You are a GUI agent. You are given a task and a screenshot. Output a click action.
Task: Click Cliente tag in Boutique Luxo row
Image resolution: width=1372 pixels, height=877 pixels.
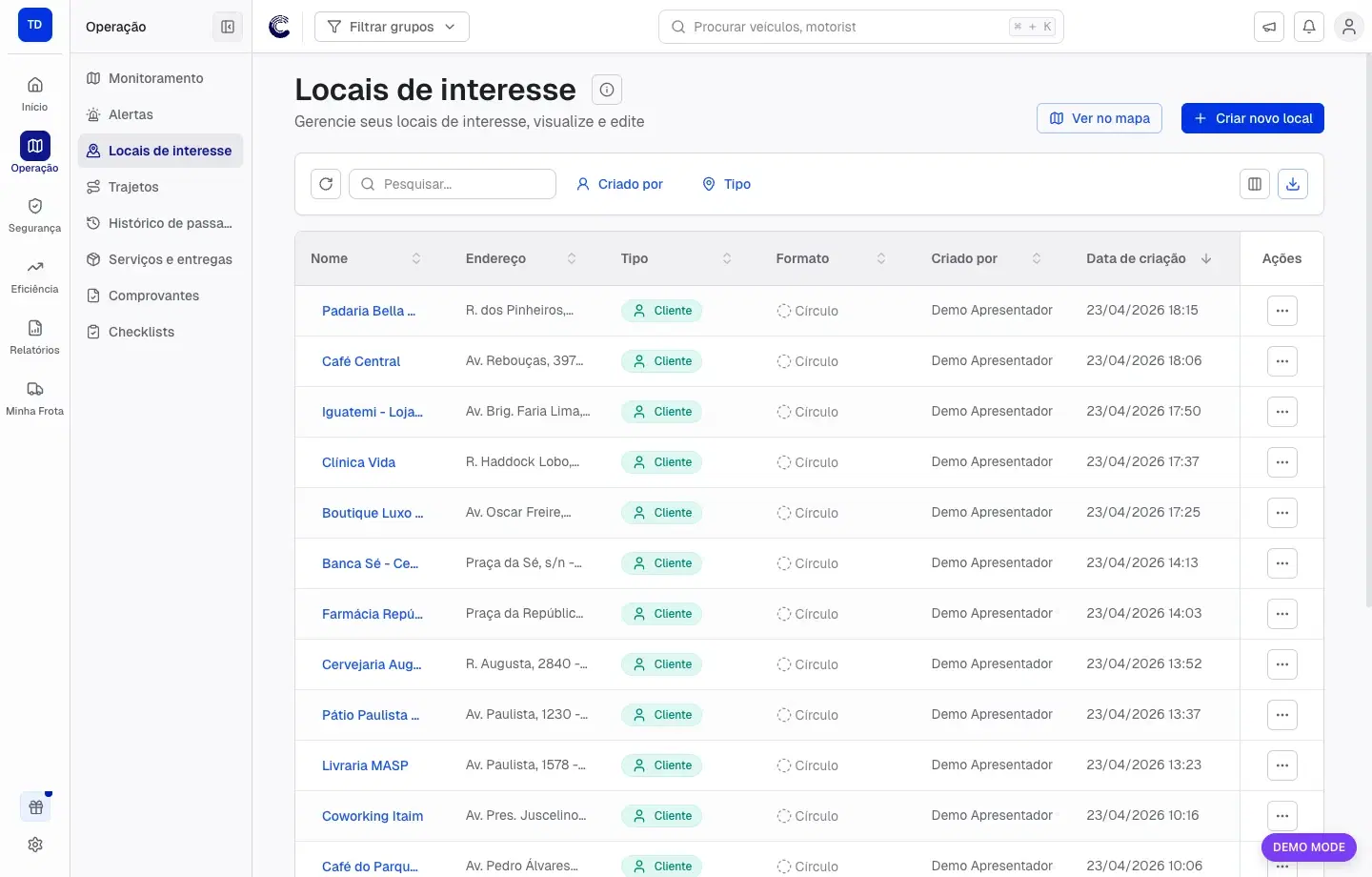click(661, 513)
